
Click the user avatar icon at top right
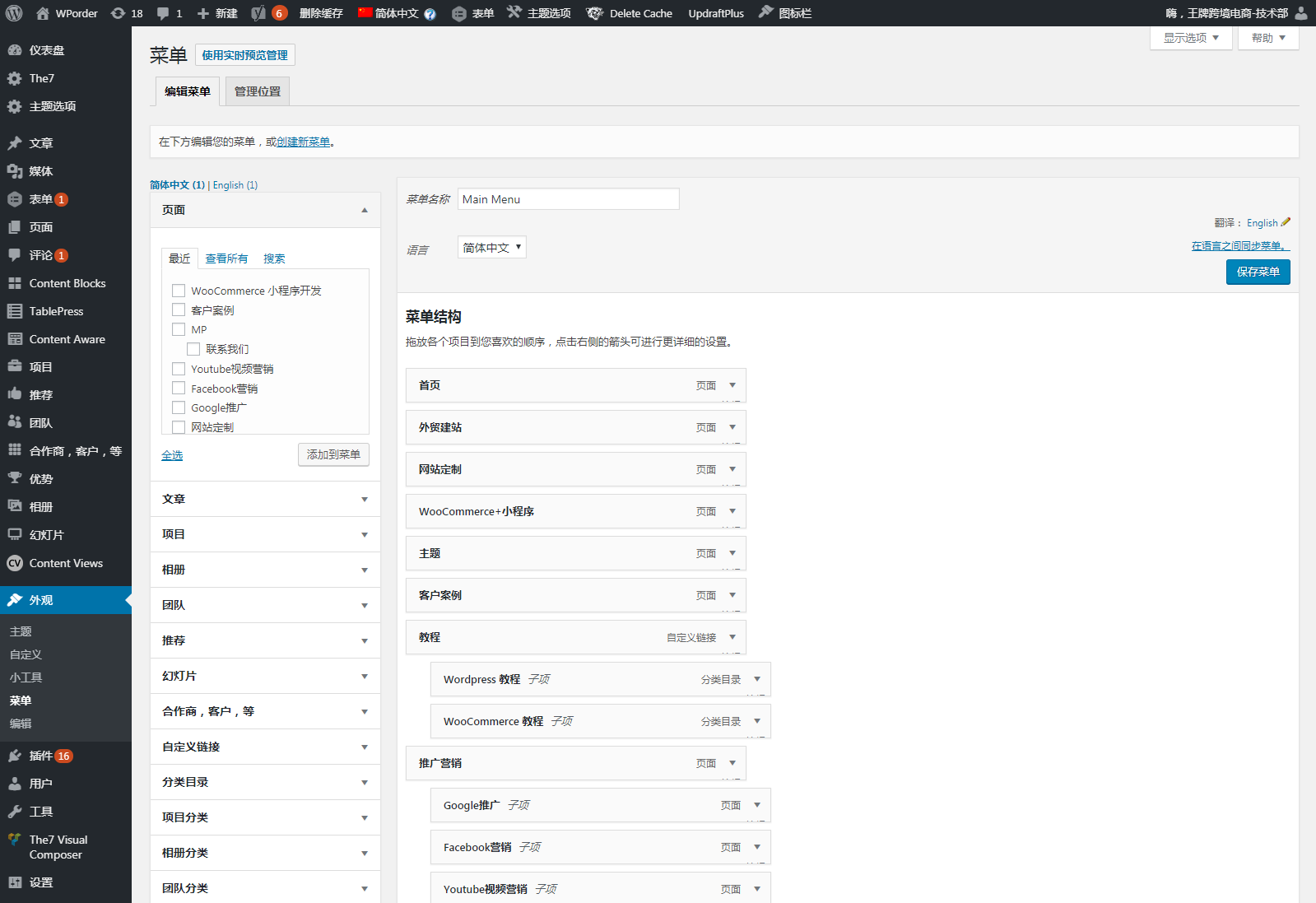click(1301, 13)
